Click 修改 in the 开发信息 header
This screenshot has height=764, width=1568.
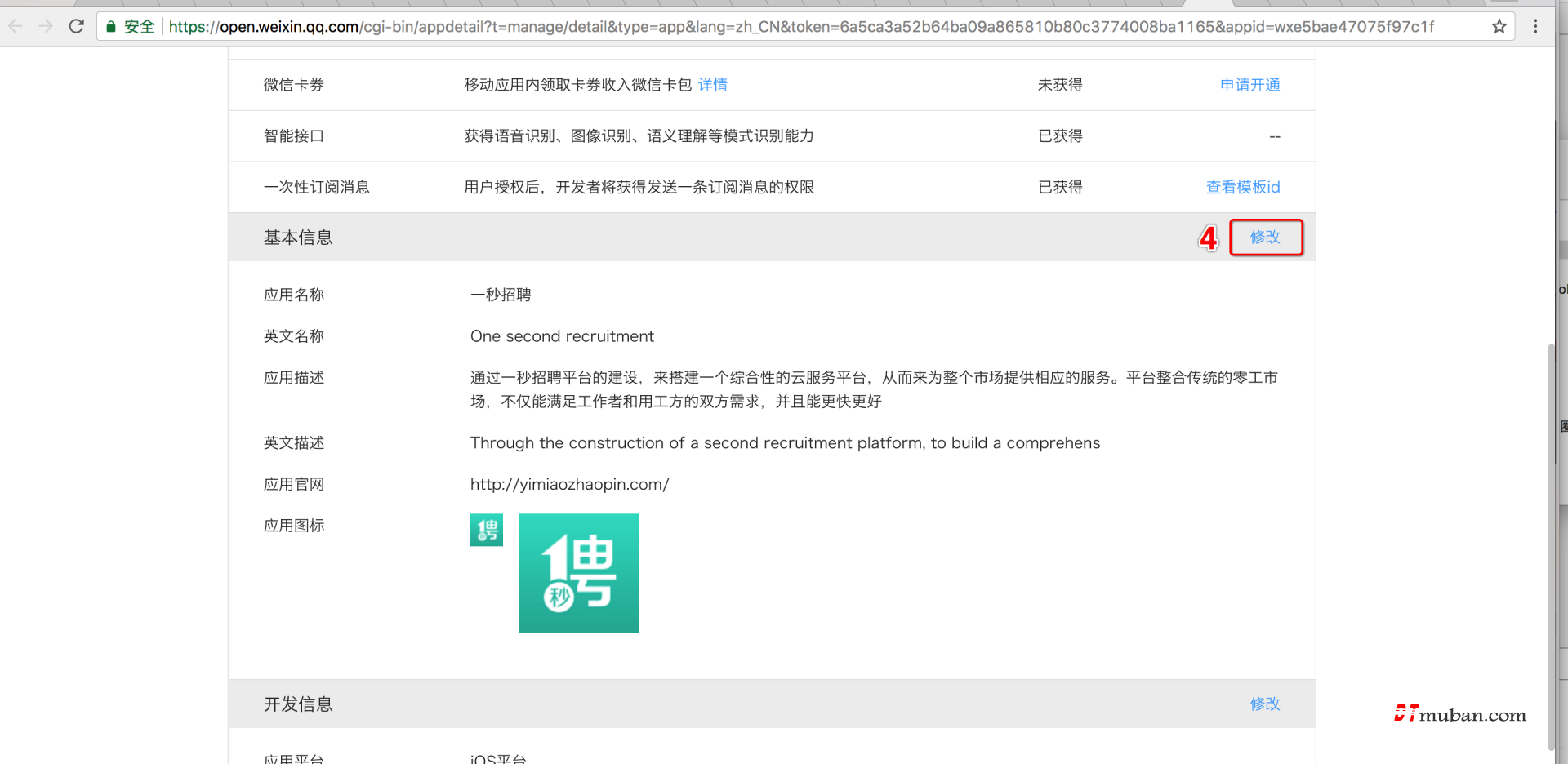[1265, 704]
